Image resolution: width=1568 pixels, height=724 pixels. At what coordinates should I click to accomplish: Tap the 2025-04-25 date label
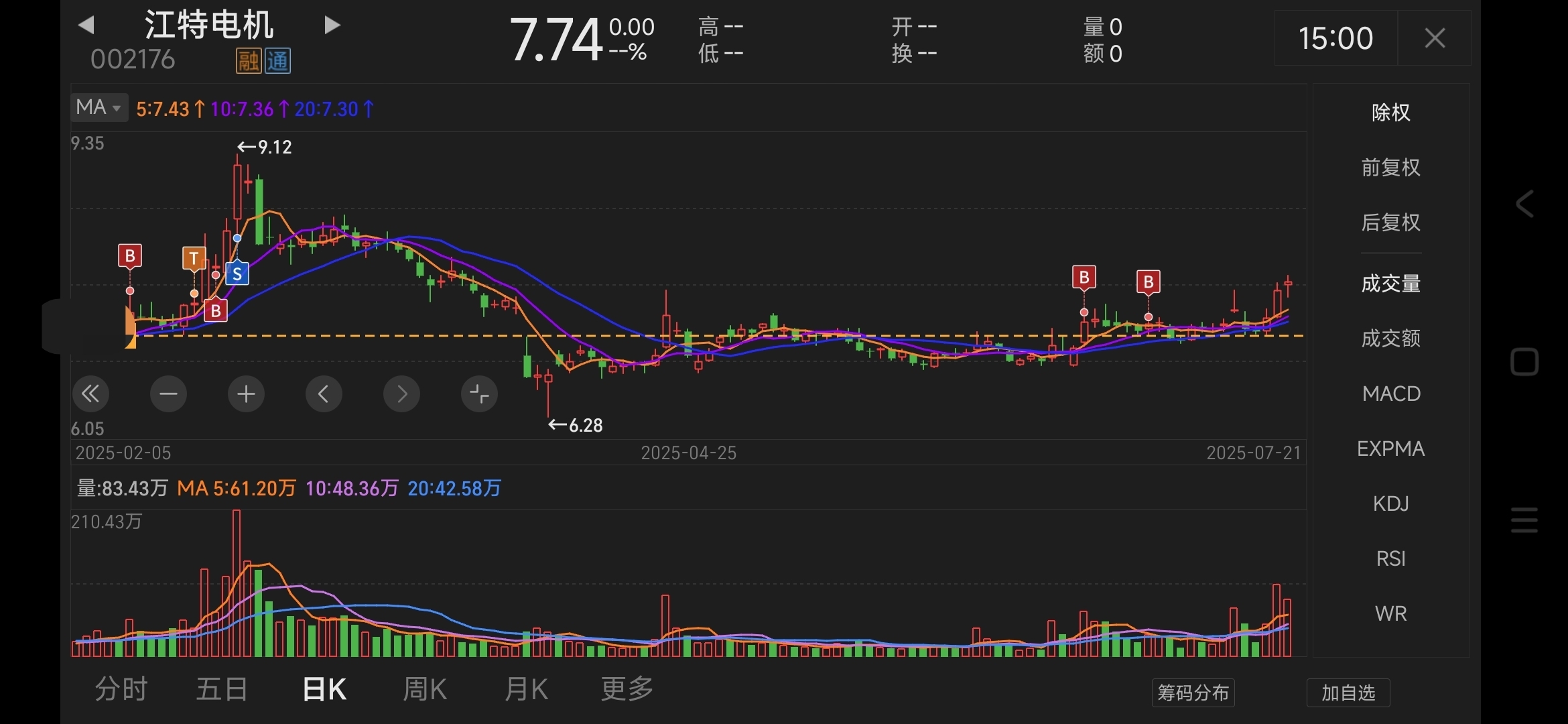click(689, 453)
